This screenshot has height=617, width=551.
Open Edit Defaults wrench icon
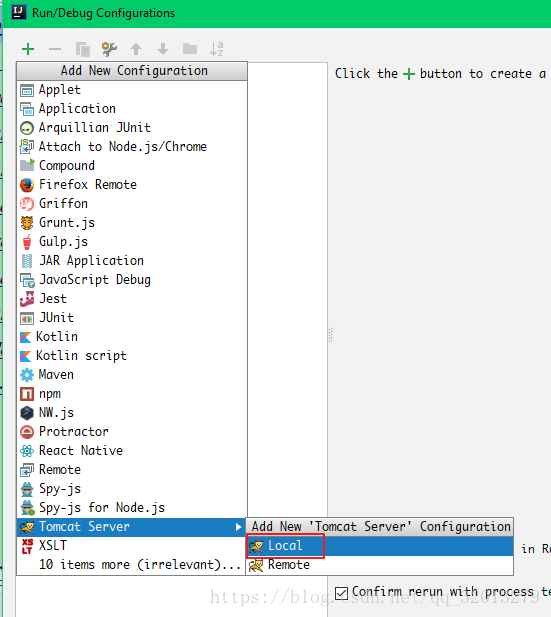[x=109, y=49]
